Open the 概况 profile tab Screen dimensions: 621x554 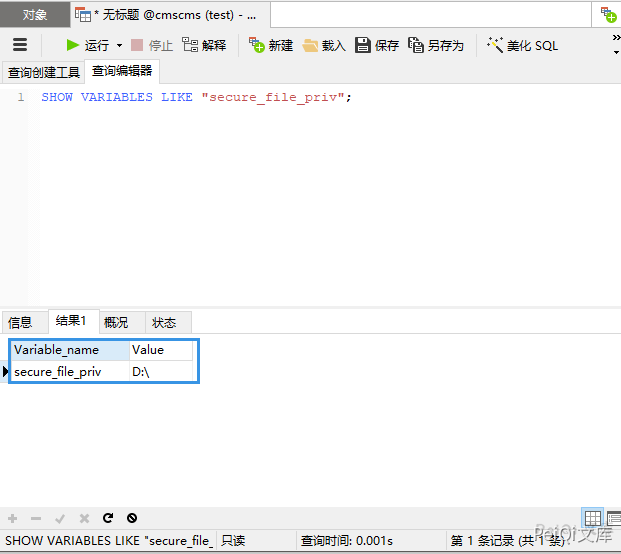coord(116,322)
